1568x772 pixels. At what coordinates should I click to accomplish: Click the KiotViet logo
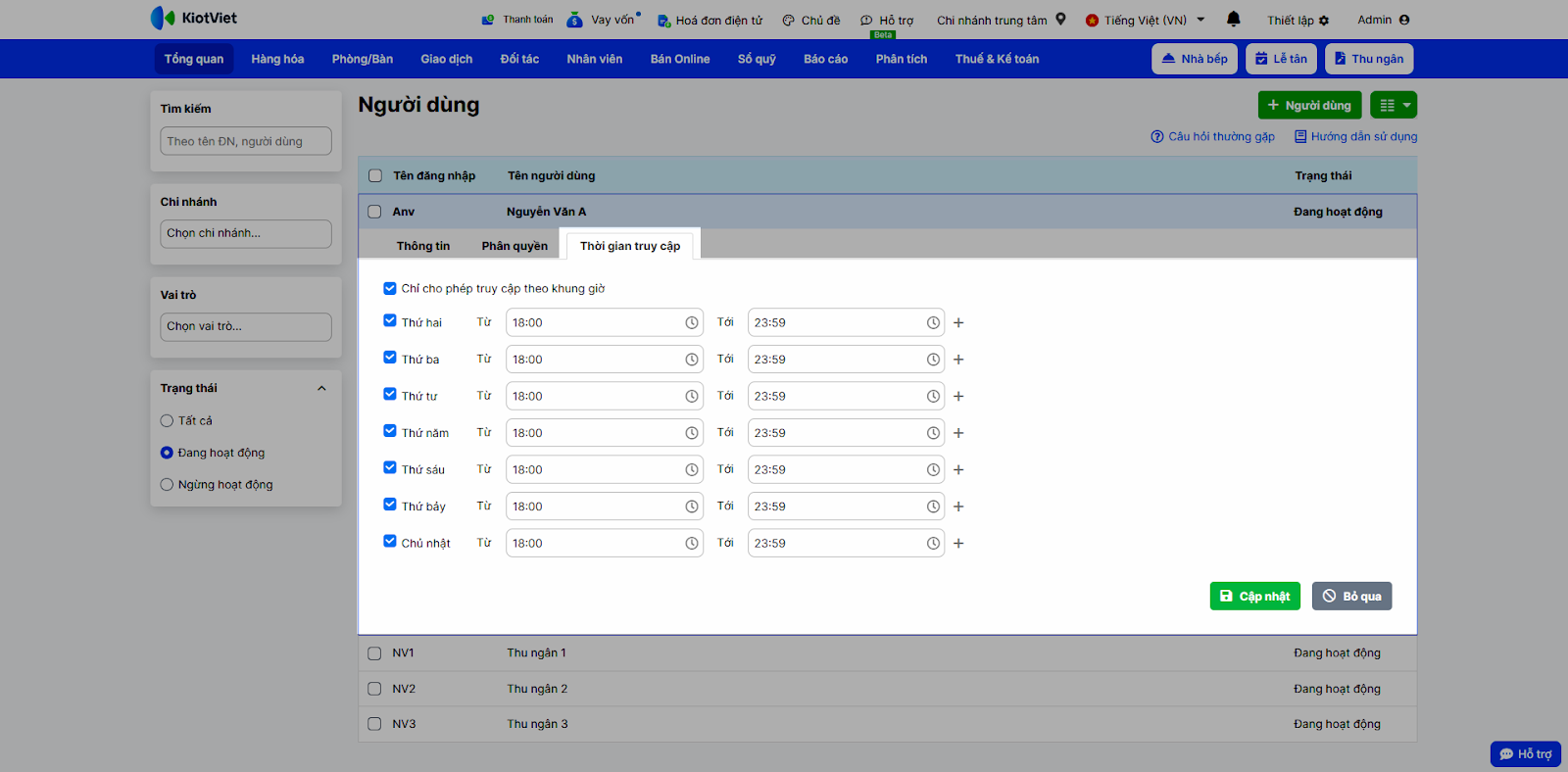pyautogui.click(x=194, y=18)
